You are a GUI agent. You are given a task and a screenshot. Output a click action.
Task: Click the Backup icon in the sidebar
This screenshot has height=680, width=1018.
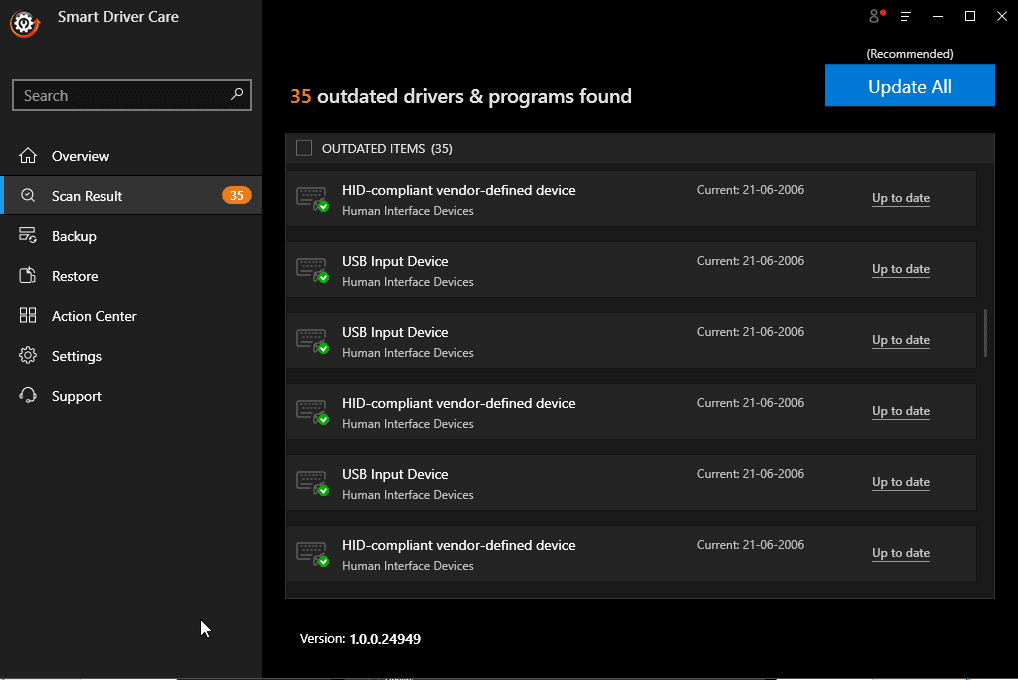point(28,236)
